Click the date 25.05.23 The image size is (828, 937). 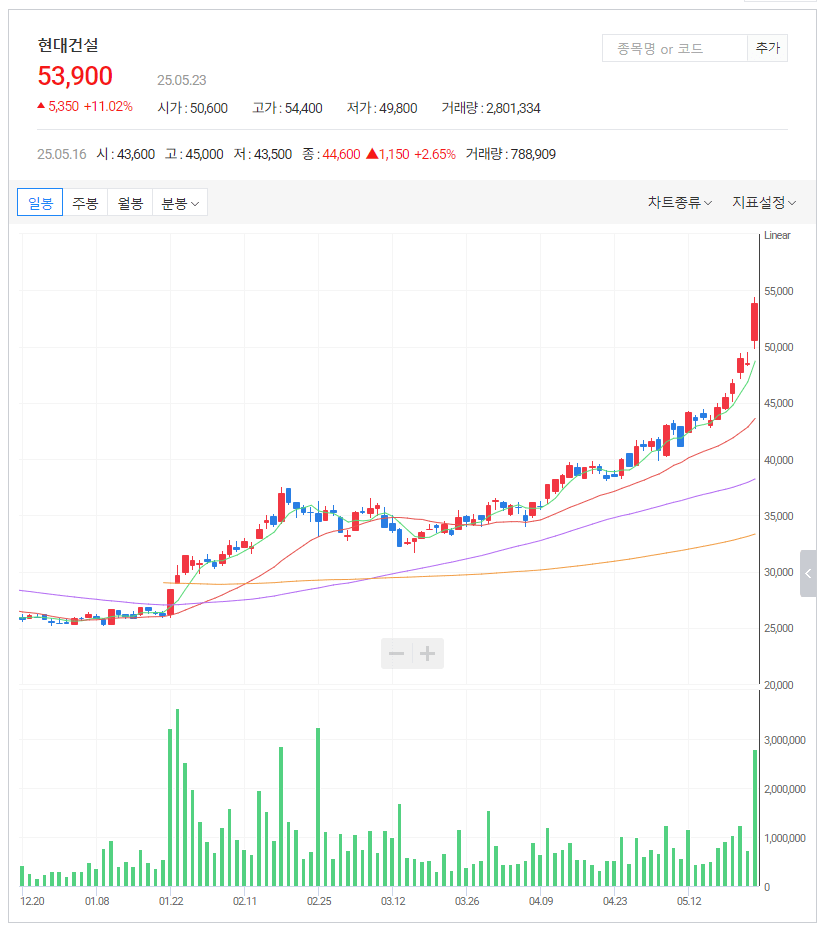click(x=182, y=80)
